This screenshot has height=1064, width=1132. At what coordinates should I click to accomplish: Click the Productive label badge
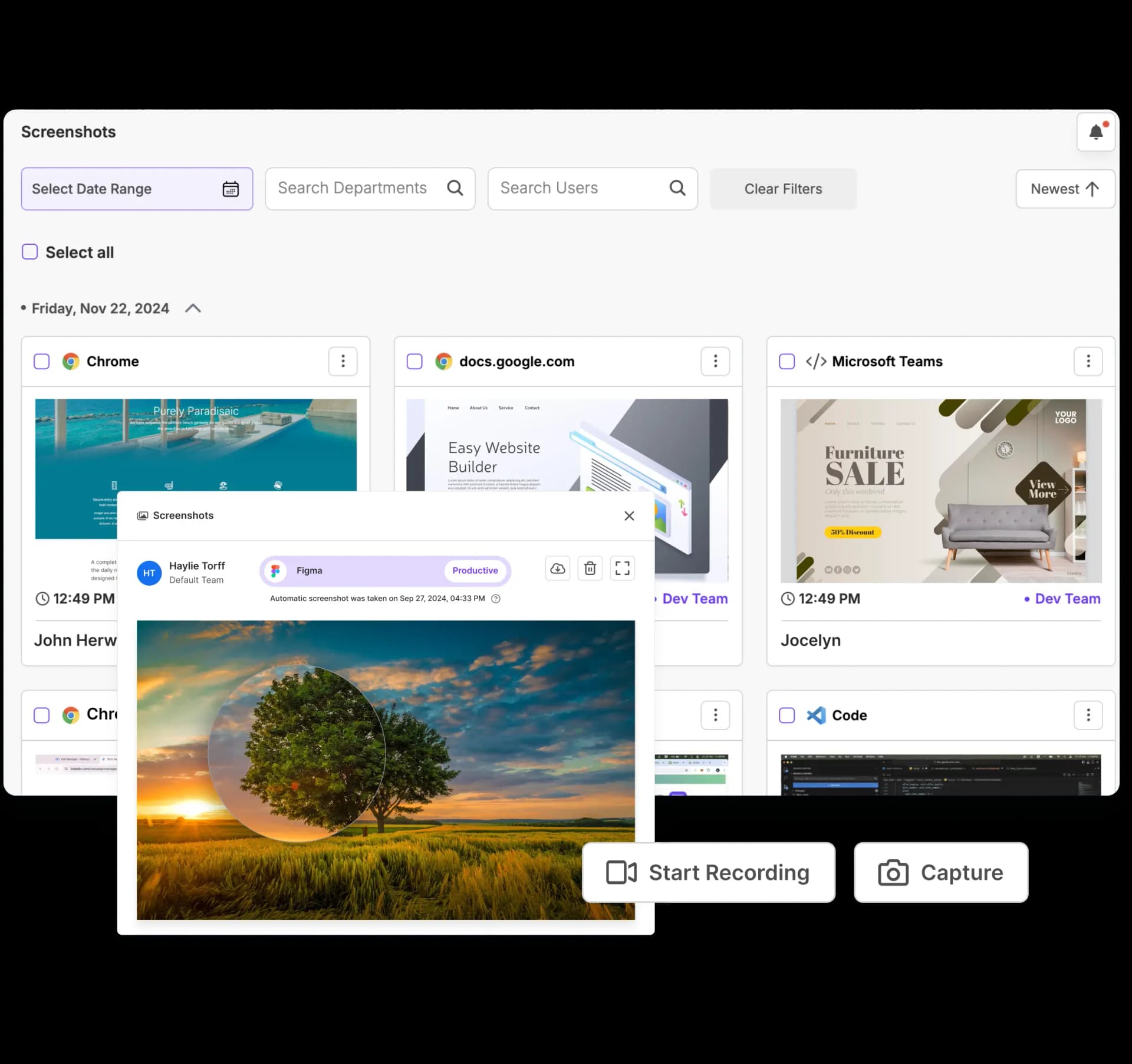click(475, 570)
